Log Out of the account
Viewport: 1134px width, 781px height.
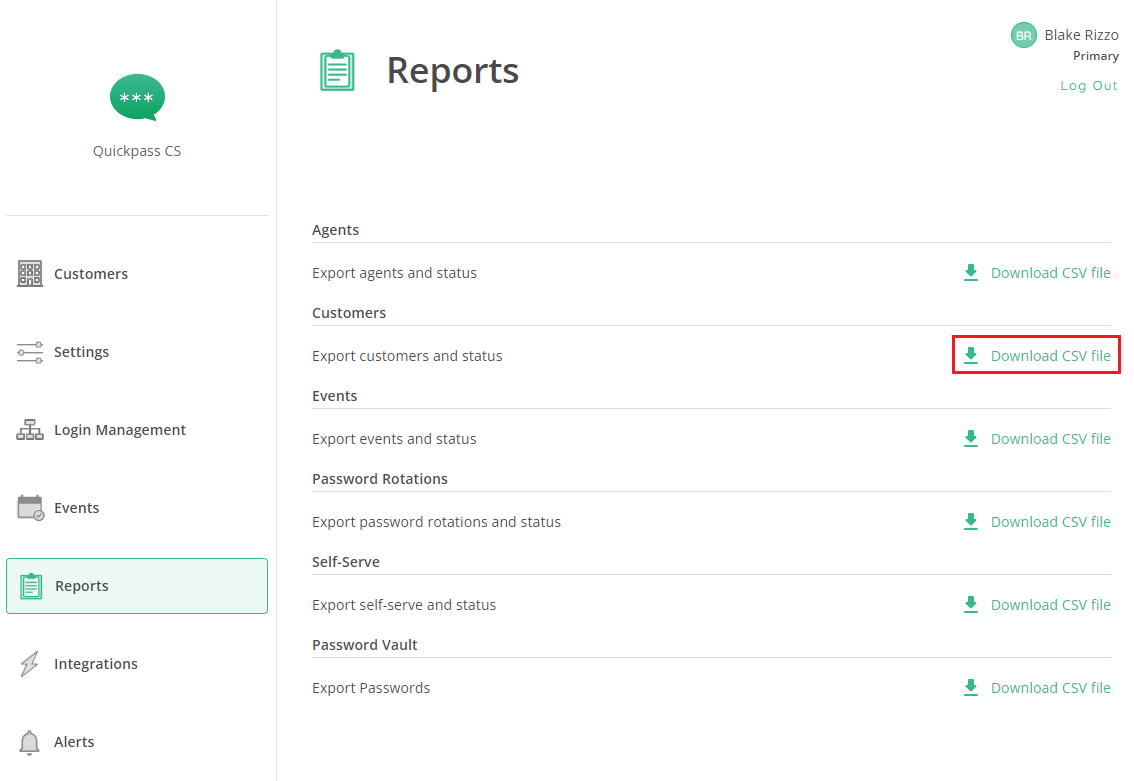(x=1089, y=86)
